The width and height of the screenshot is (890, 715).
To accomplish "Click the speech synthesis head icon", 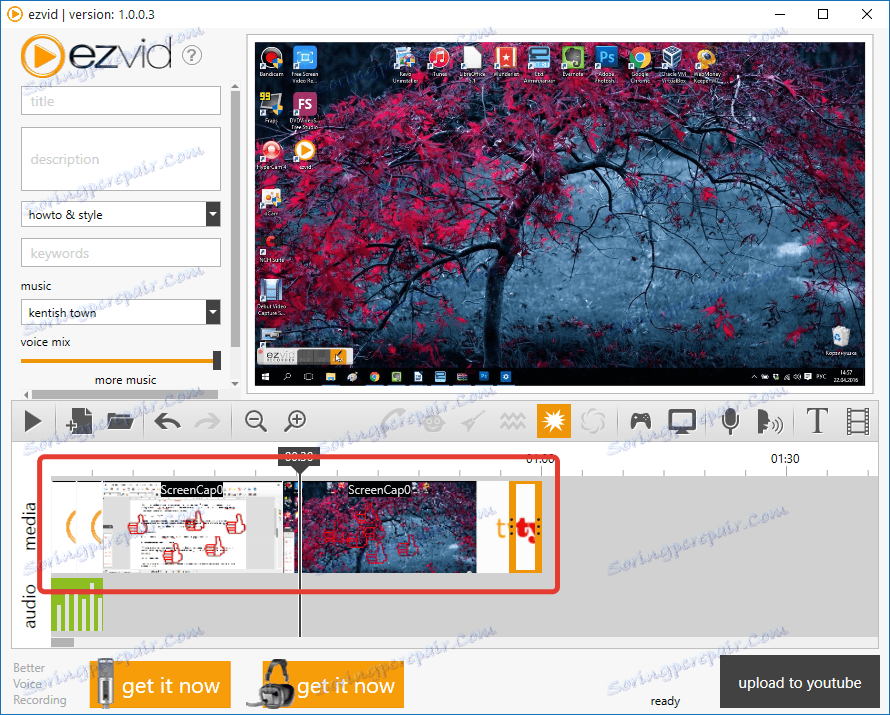I will tap(770, 422).
